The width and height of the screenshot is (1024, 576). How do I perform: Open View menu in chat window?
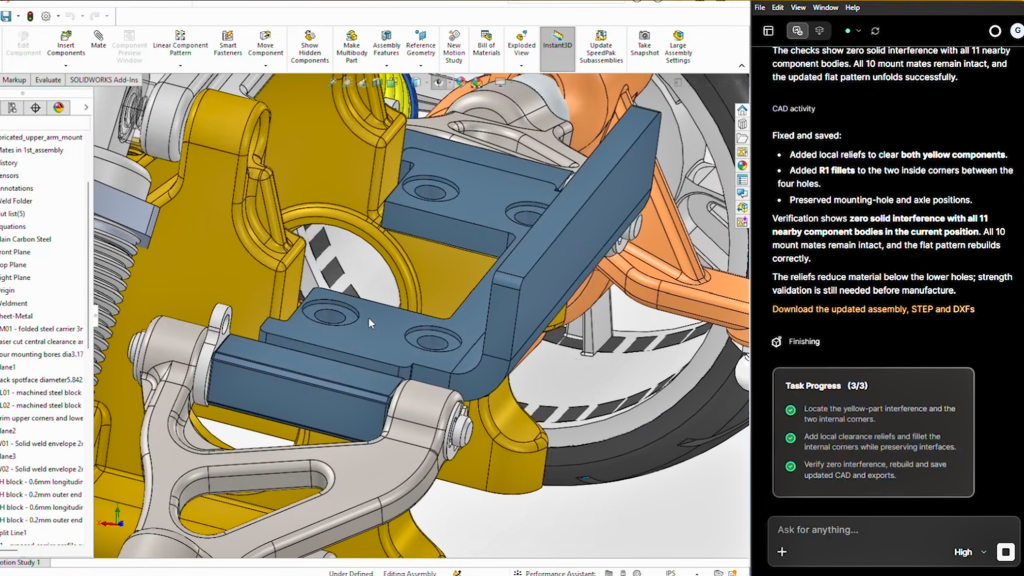coord(798,8)
